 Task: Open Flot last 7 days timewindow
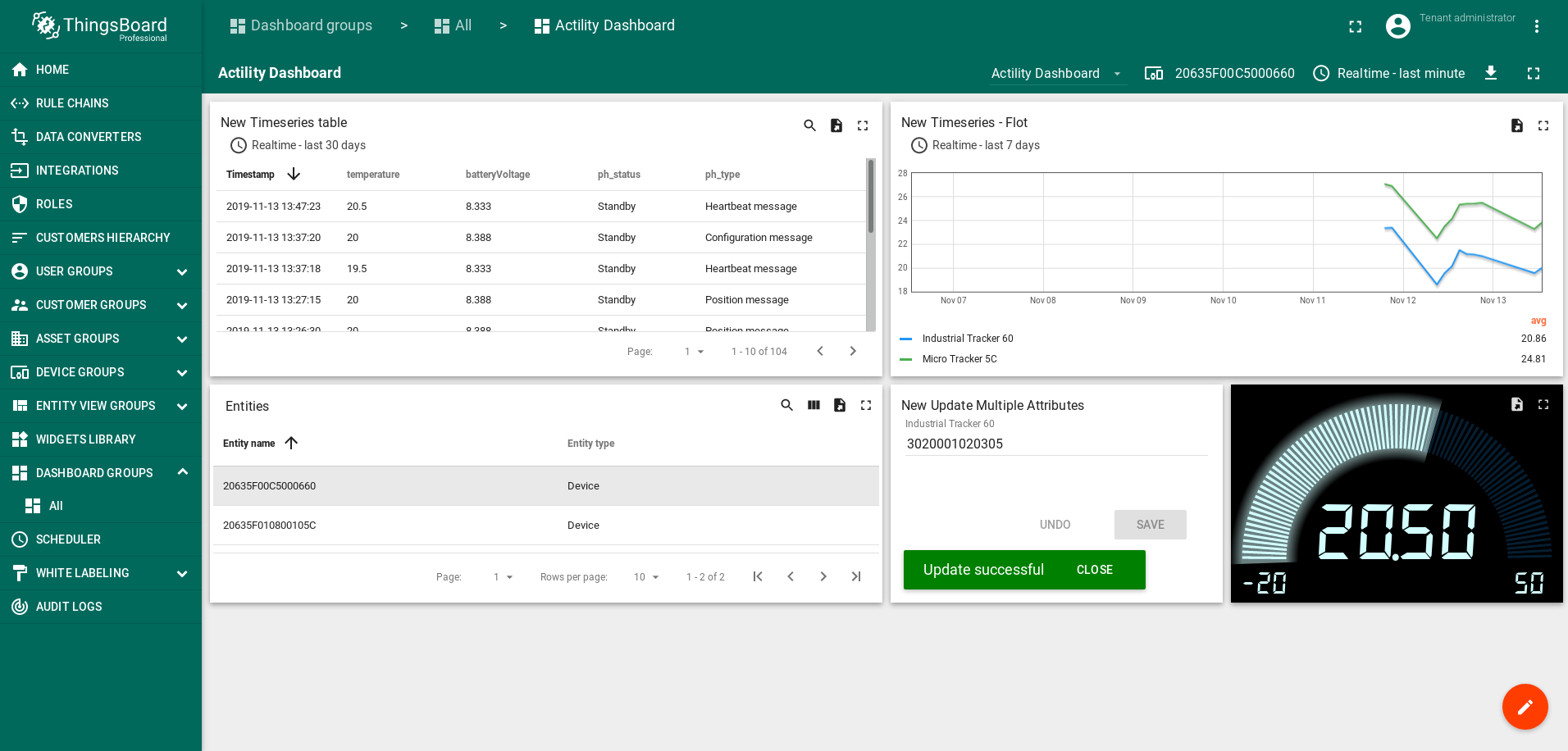[x=975, y=145]
